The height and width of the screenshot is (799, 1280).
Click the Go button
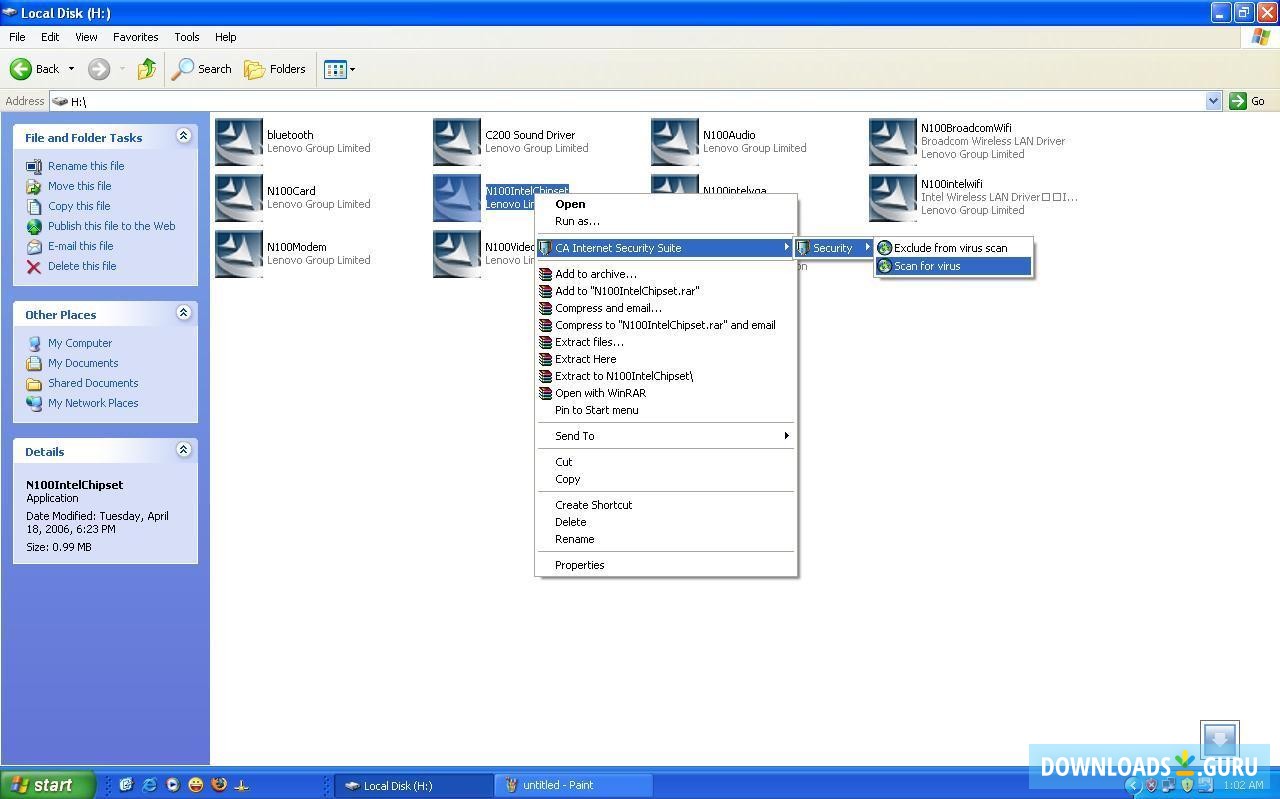coord(1248,101)
